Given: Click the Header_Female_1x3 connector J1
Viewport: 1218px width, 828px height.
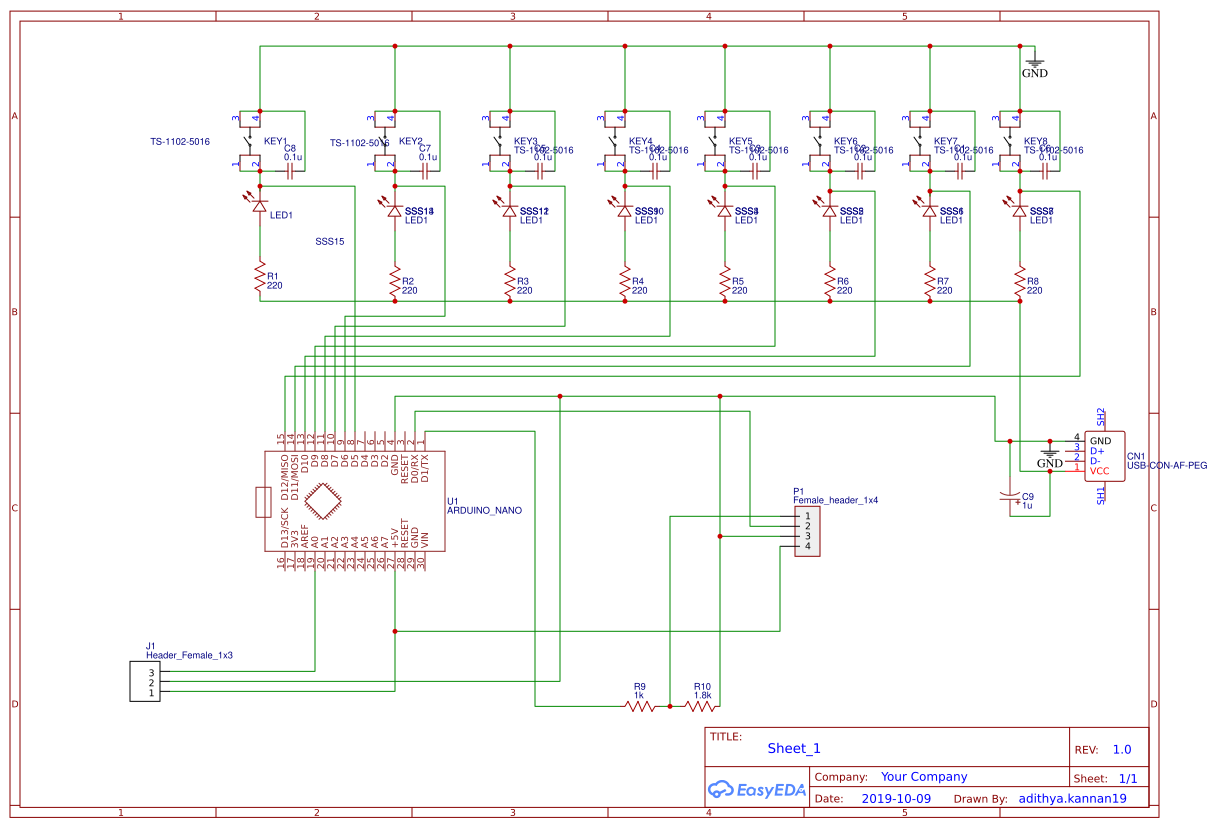Looking at the screenshot, I should 146,680.
